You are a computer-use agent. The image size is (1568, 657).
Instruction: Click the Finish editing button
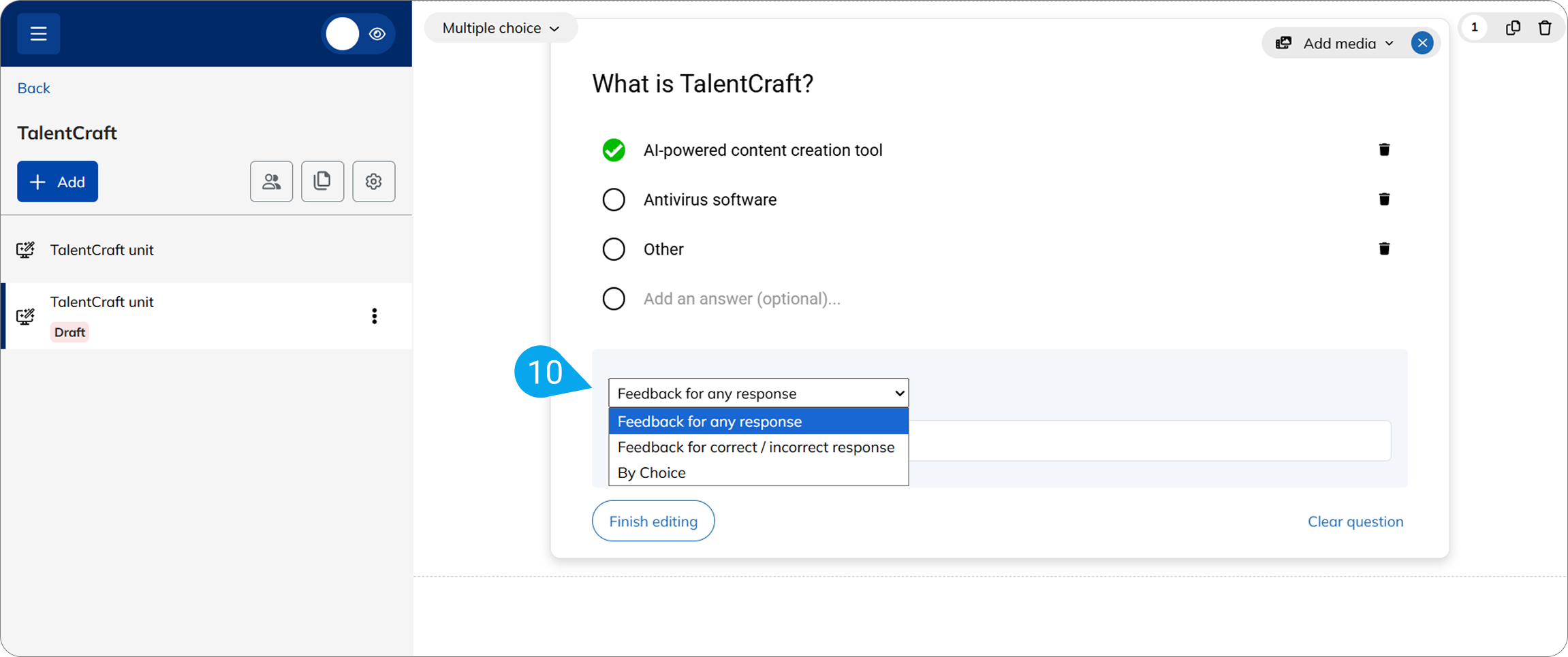[x=653, y=521]
